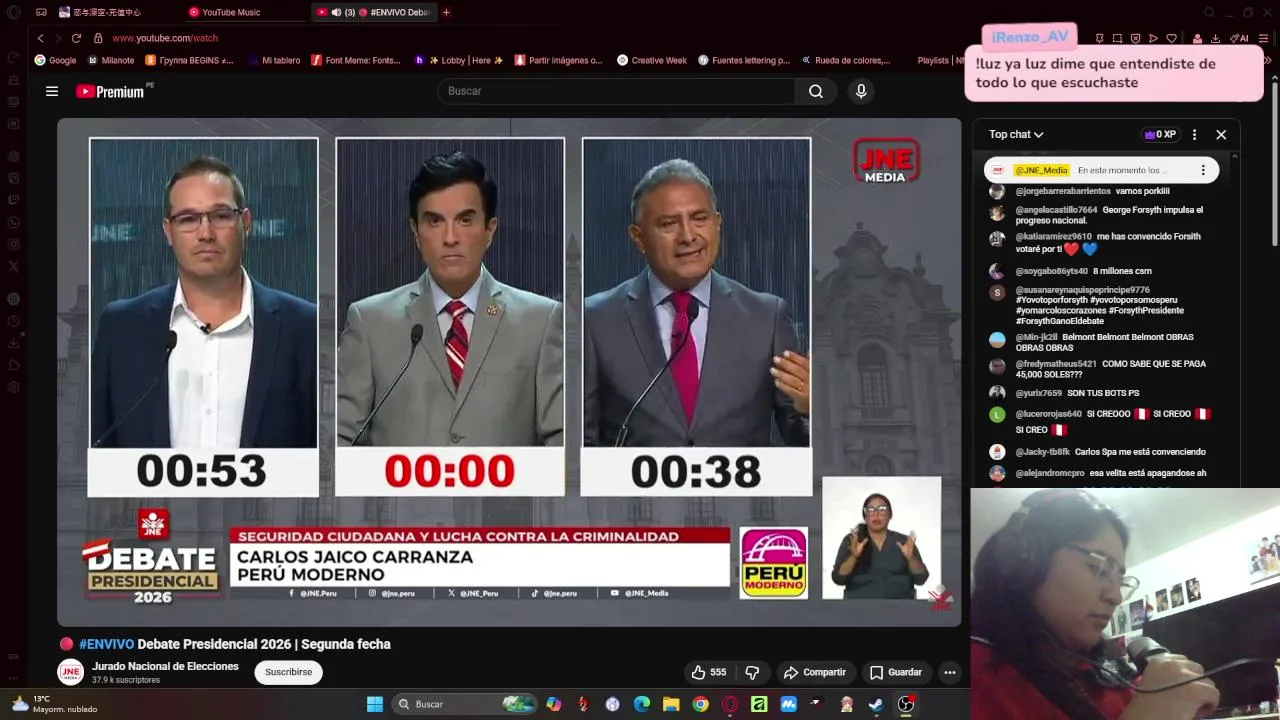The width and height of the screenshot is (1280, 720).
Task: Open Steam from the taskbar
Action: click(876, 704)
